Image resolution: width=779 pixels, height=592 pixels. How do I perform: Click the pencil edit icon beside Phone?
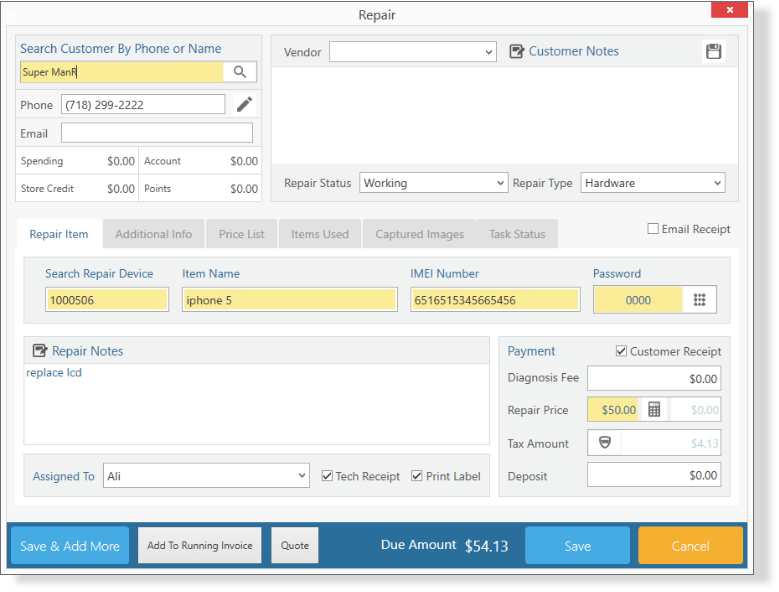[x=244, y=104]
